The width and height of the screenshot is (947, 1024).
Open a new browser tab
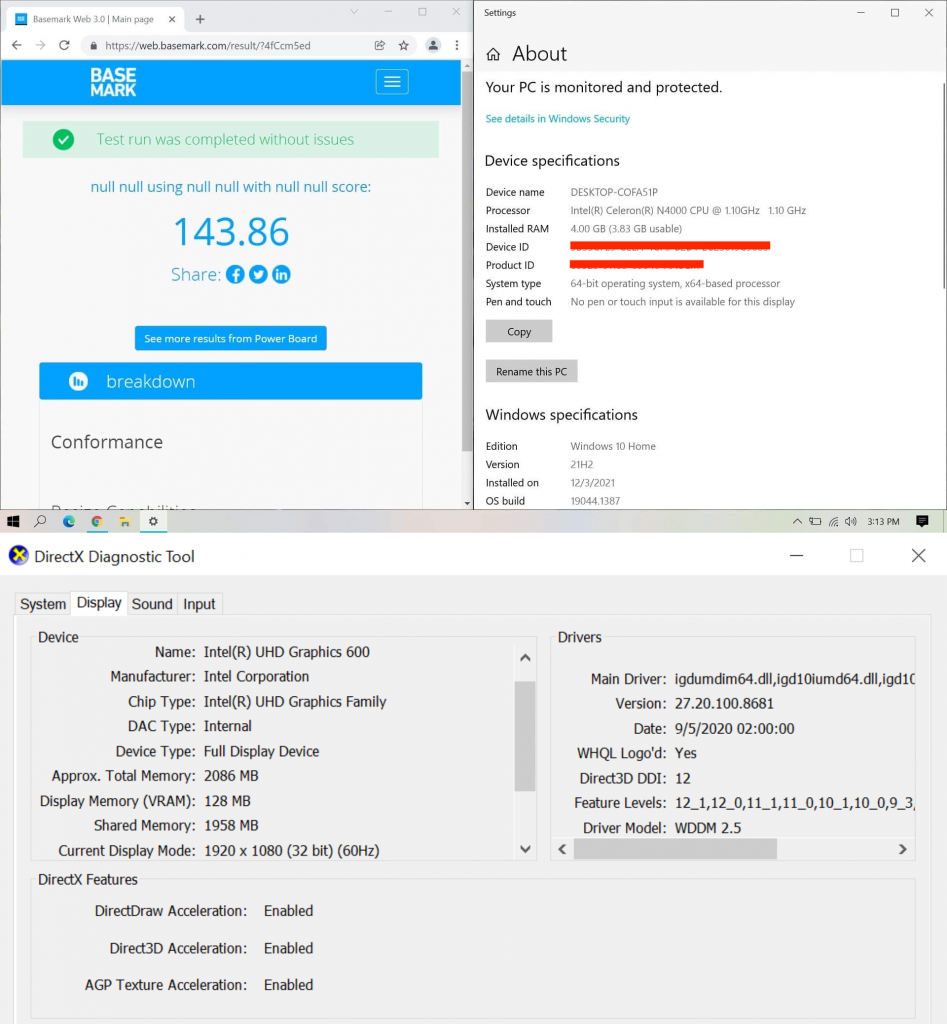(201, 20)
